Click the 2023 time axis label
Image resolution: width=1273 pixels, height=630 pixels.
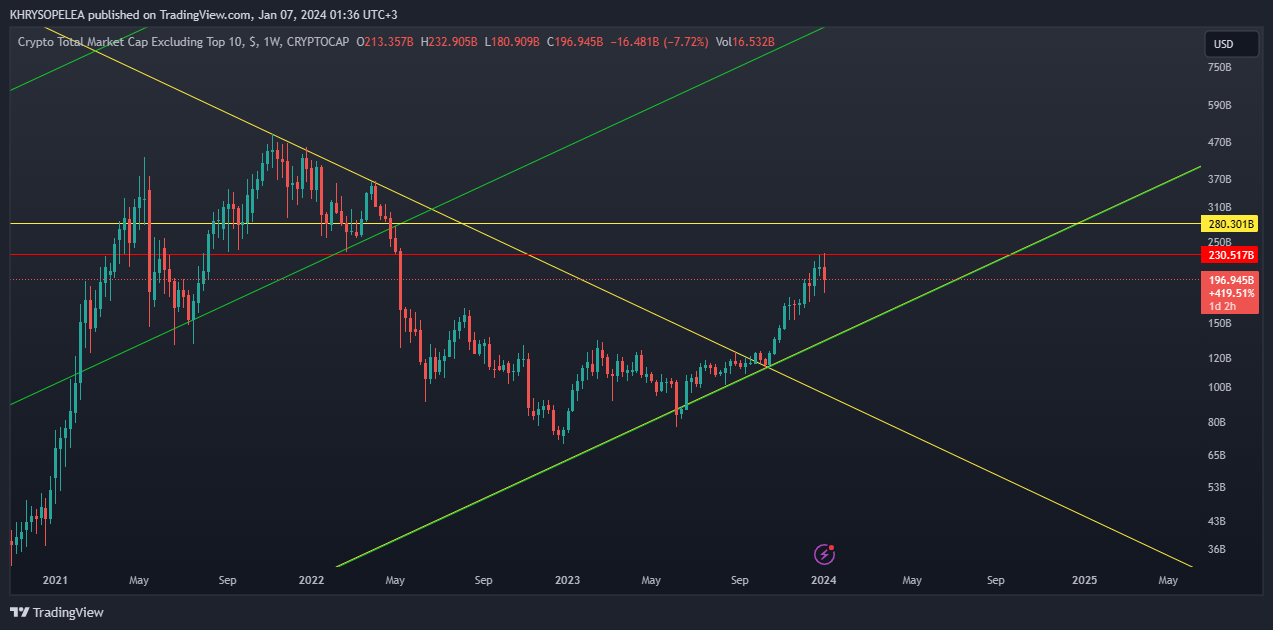[567, 580]
